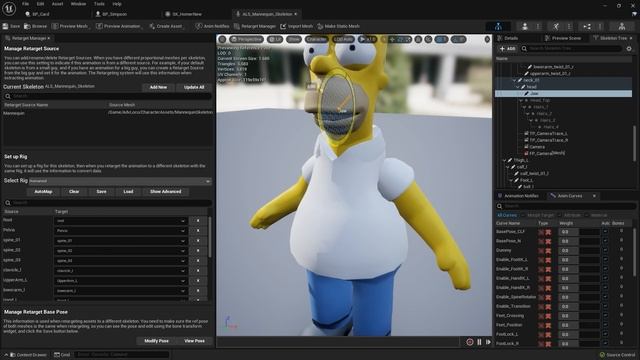This screenshot has width=640, height=360.
Task: Open the Root target bone dropdown
Action: point(121,221)
